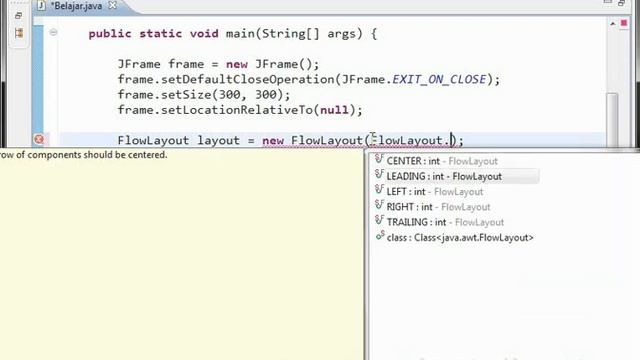The height and width of the screenshot is (360, 640).
Task: Click the Java file icon on Belajar.java tab
Action: 41,6
